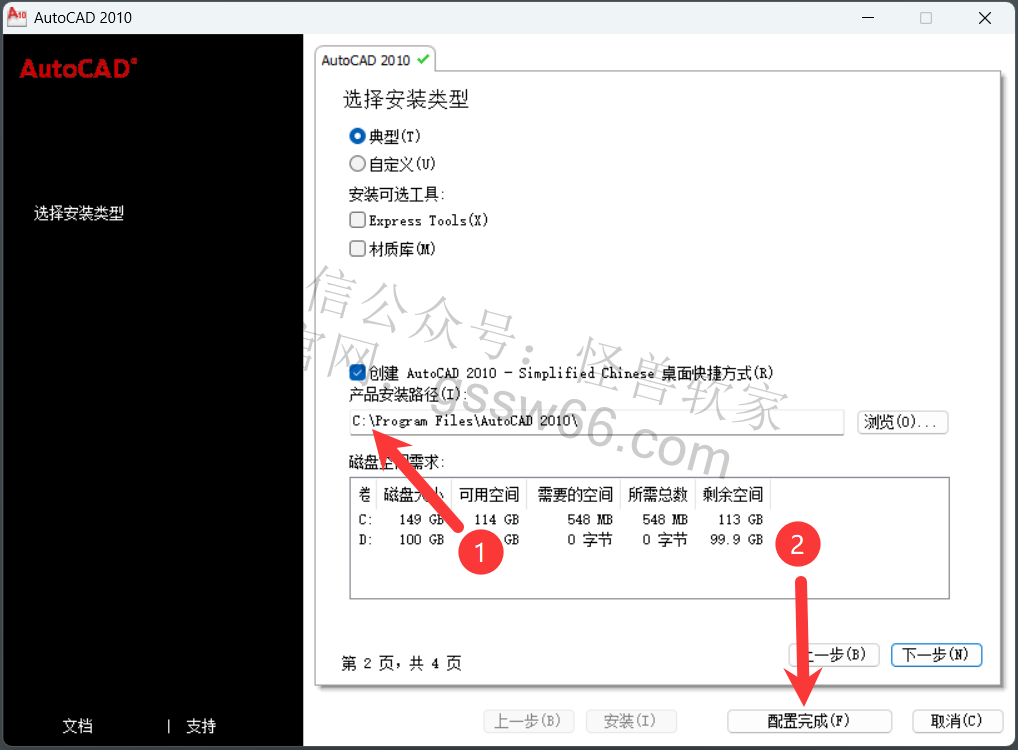Image resolution: width=1018 pixels, height=750 pixels.
Task: Click the AutoCAD icon in the title bar
Action: coord(16,18)
